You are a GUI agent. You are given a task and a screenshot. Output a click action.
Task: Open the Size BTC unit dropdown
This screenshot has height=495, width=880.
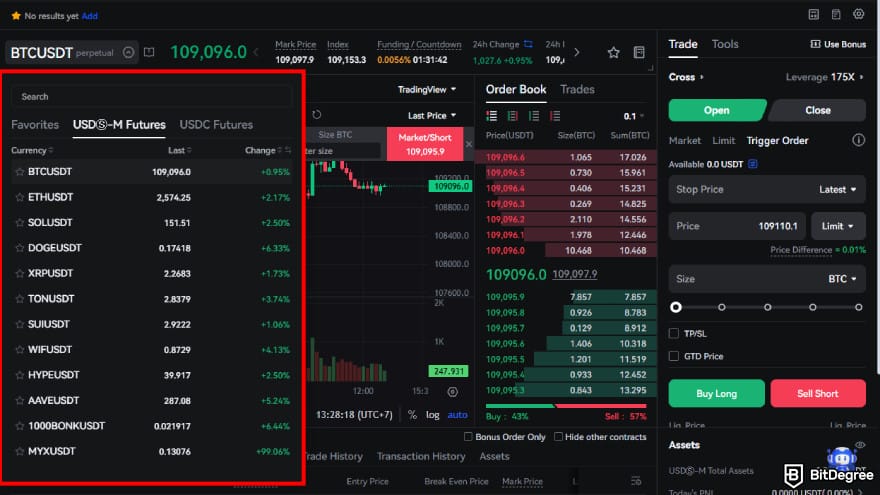pos(842,279)
